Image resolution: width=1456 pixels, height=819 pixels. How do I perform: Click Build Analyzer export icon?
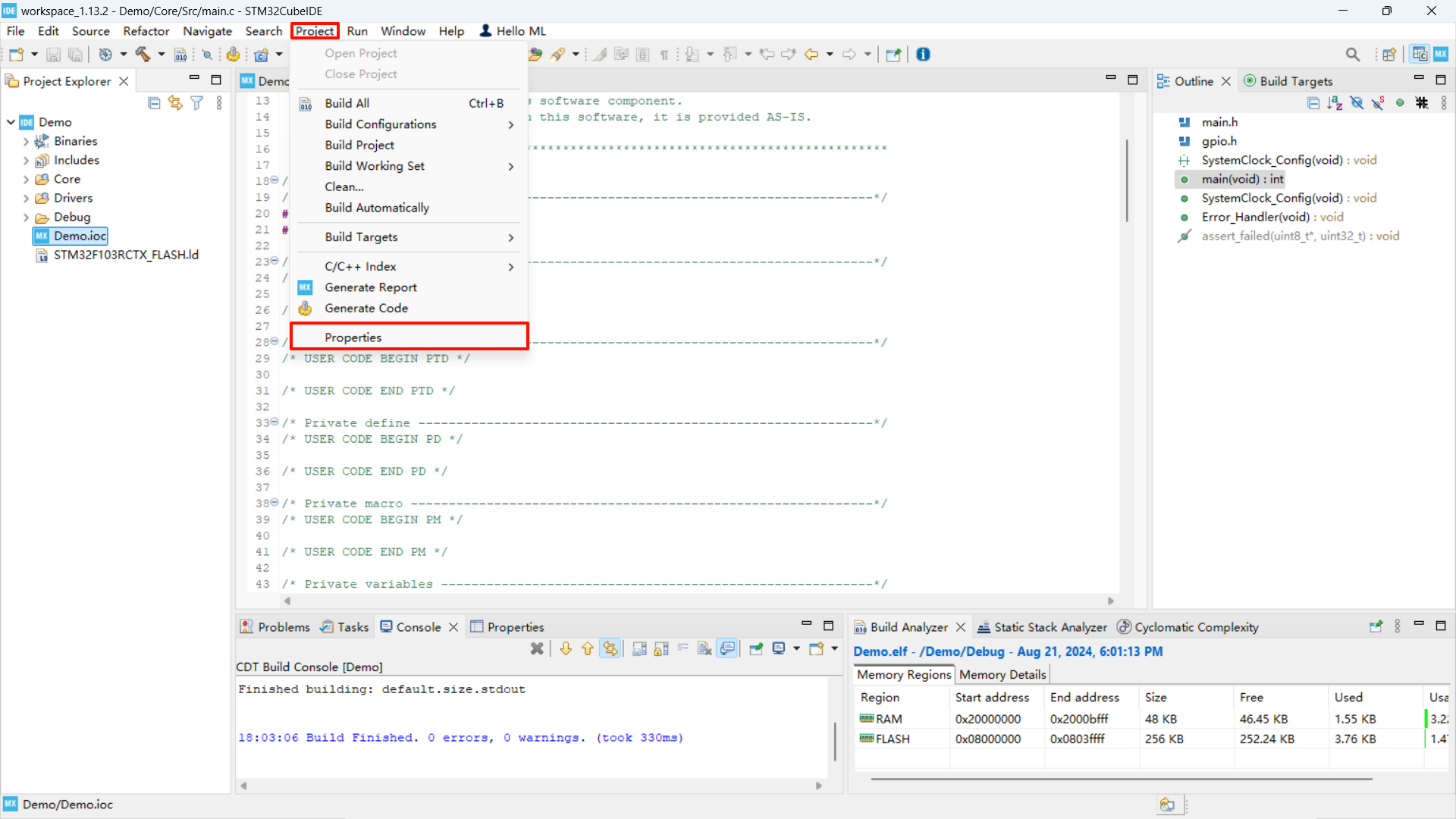[x=1376, y=627]
